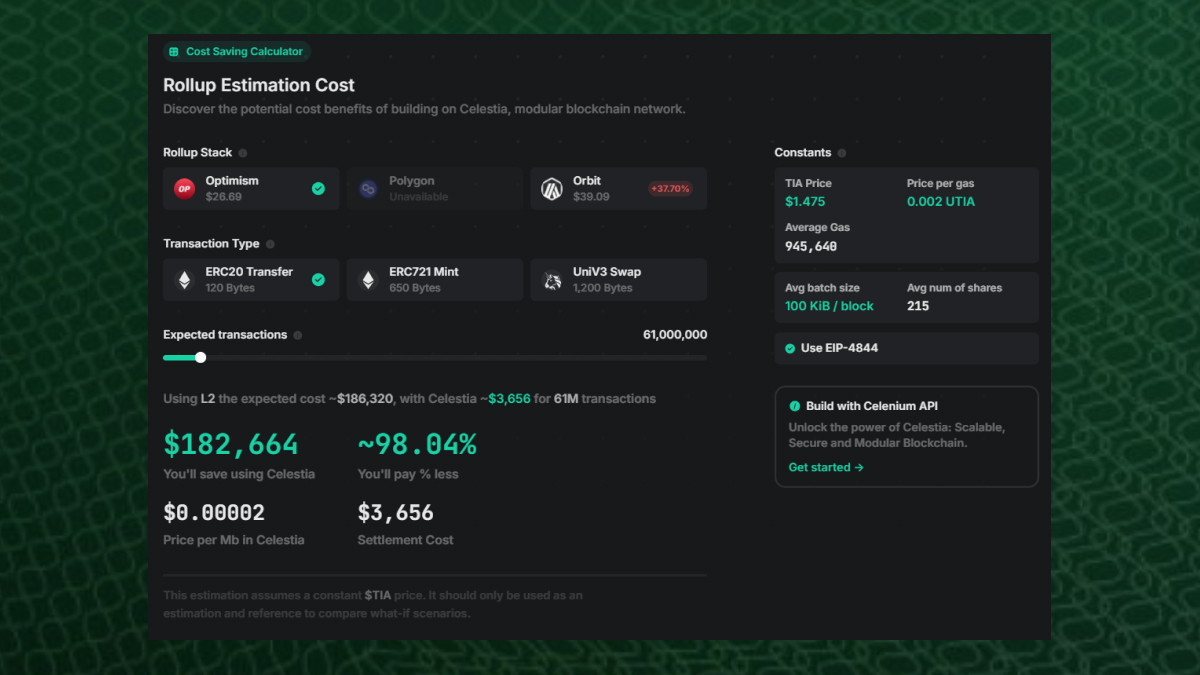Screen dimensions: 1200x675
Task: Select the Optimism rollup stack option
Action: (x=251, y=188)
